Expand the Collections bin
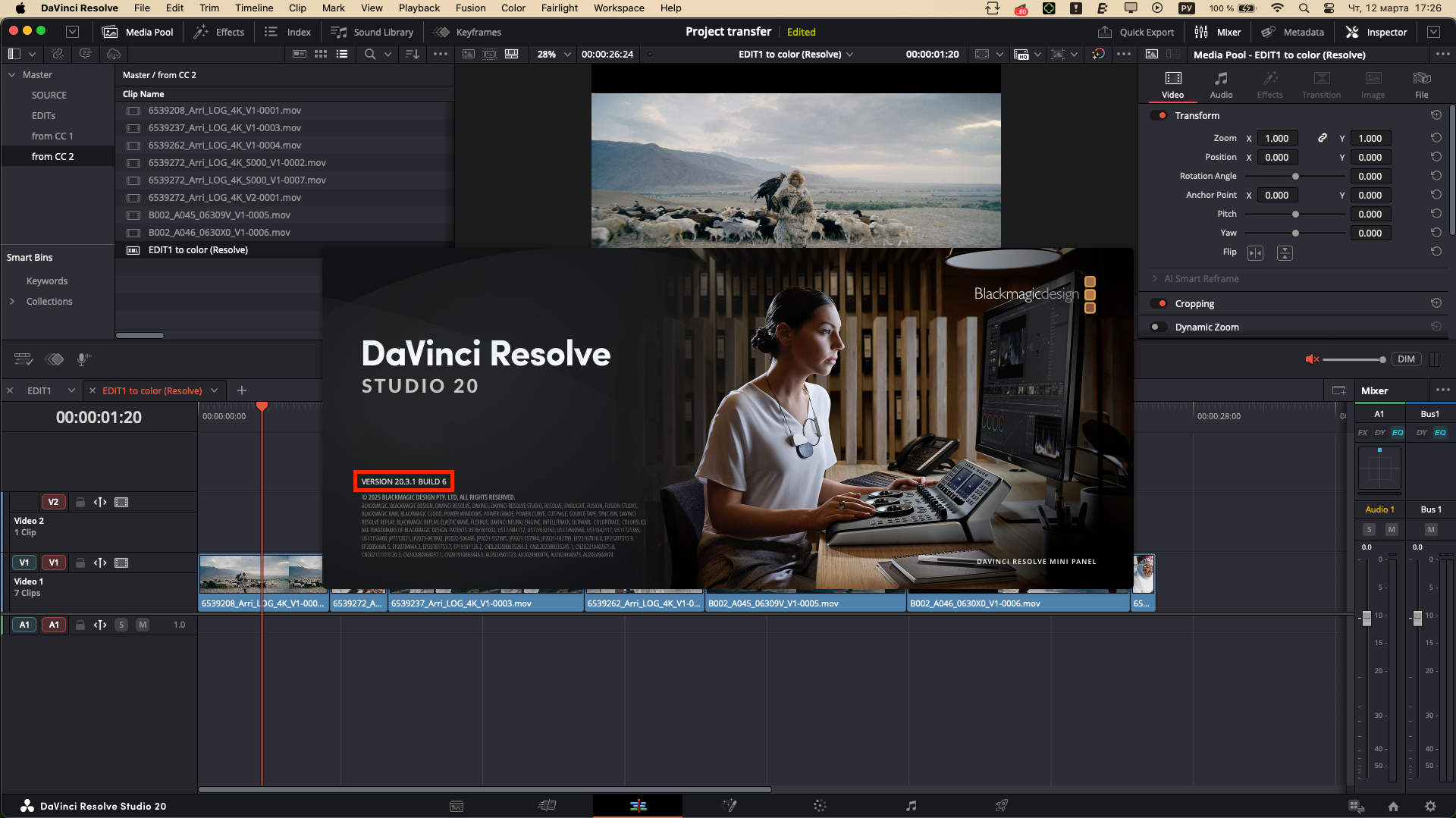 point(12,301)
